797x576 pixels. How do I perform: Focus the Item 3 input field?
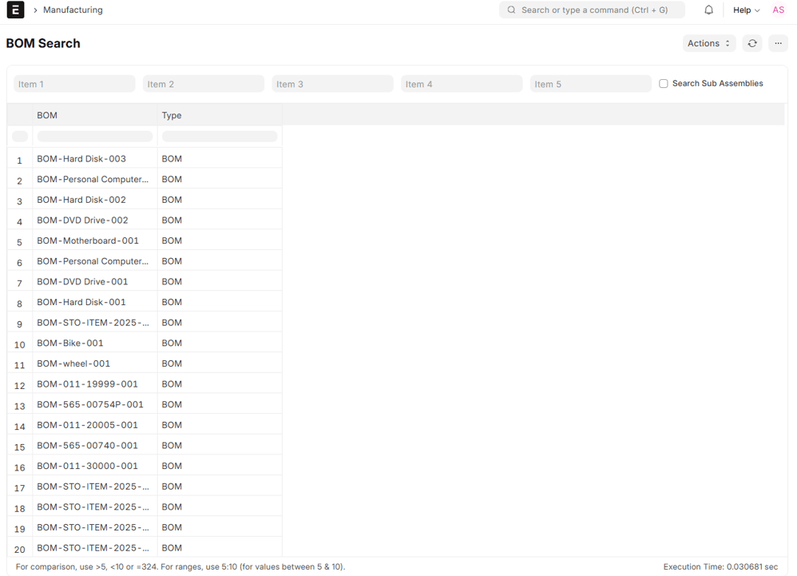332,84
